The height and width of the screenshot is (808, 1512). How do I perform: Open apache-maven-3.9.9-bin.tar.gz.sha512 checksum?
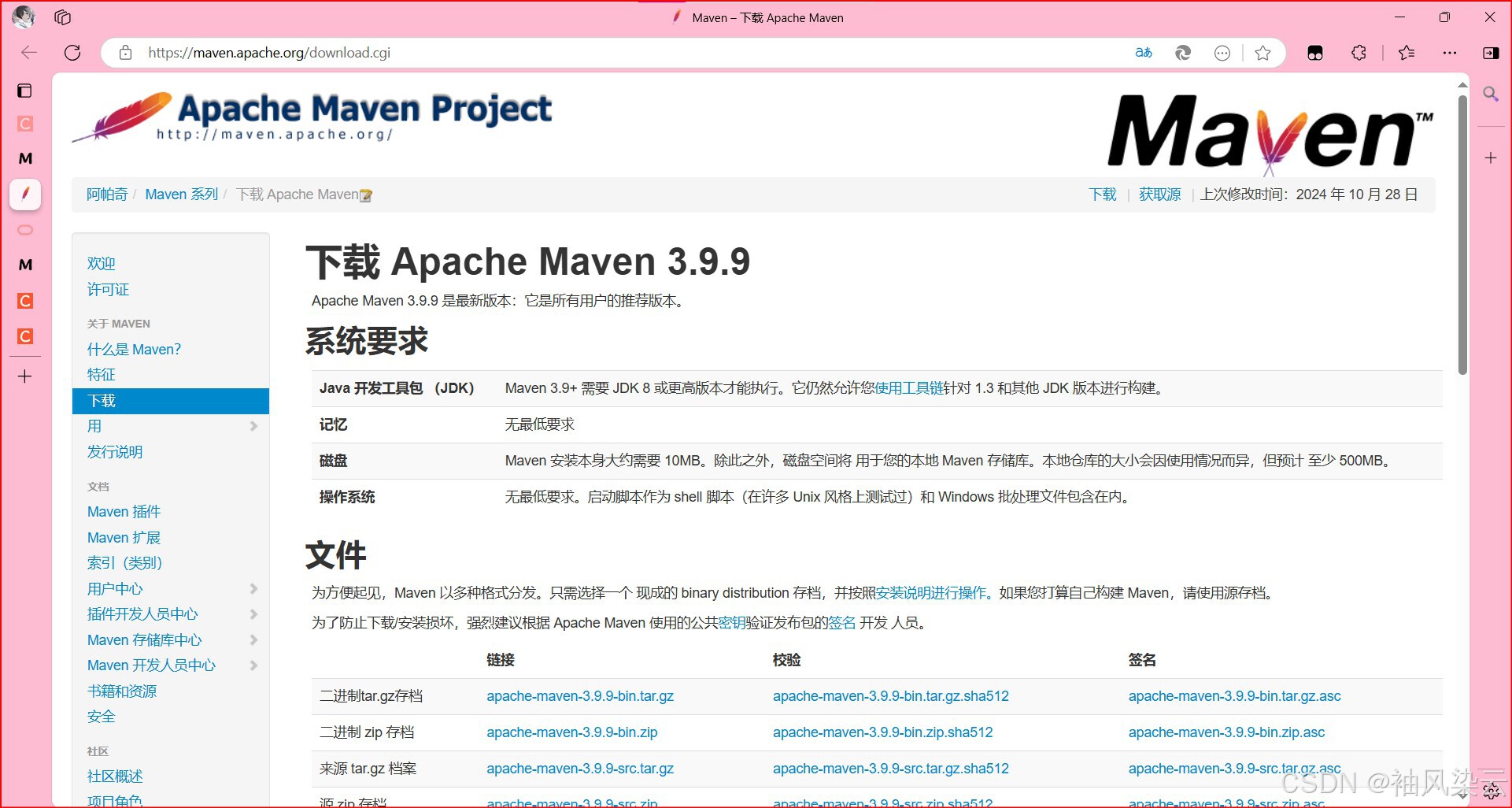tap(891, 696)
